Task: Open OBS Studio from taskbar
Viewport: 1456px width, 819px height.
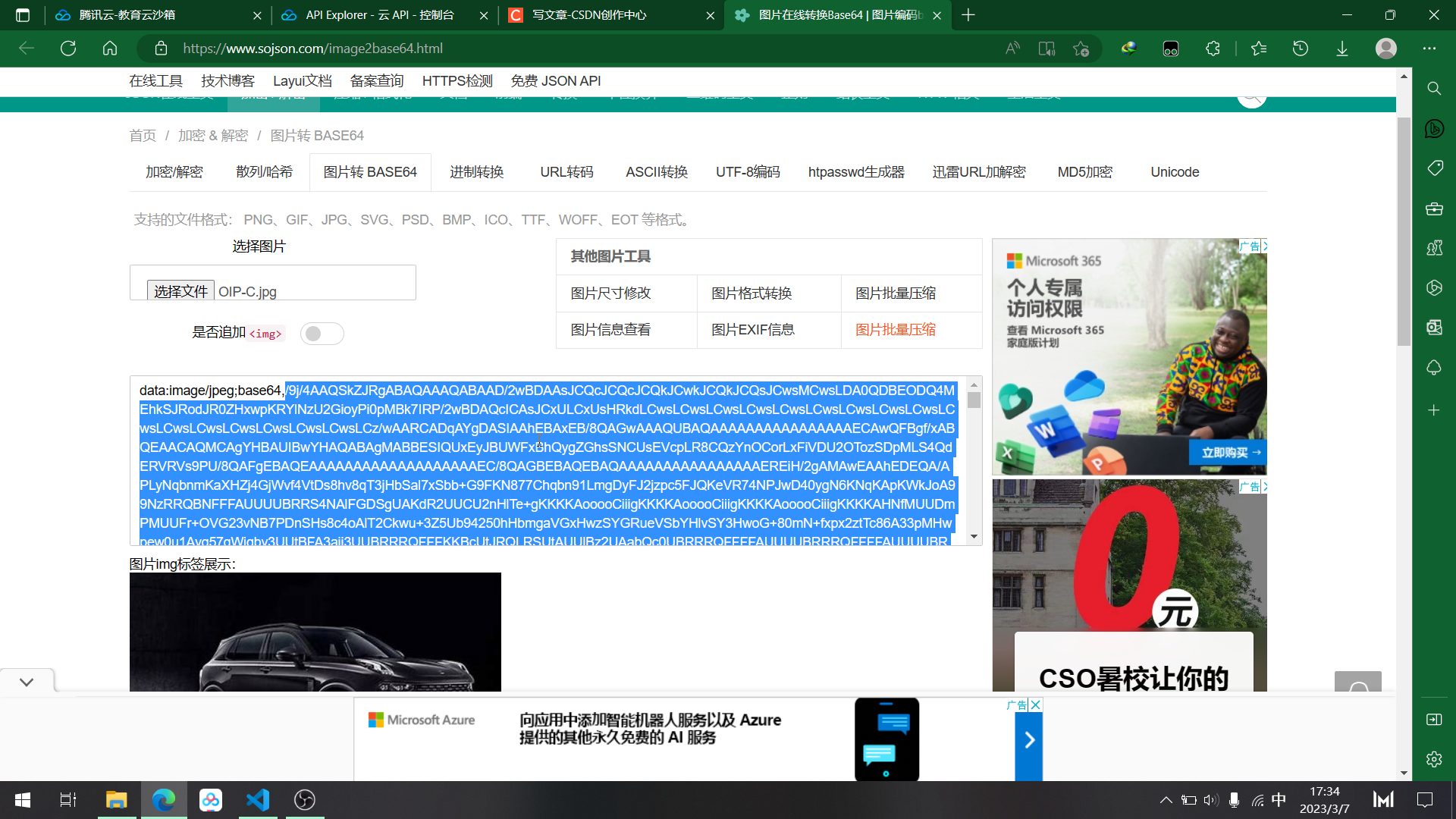Action: [305, 800]
